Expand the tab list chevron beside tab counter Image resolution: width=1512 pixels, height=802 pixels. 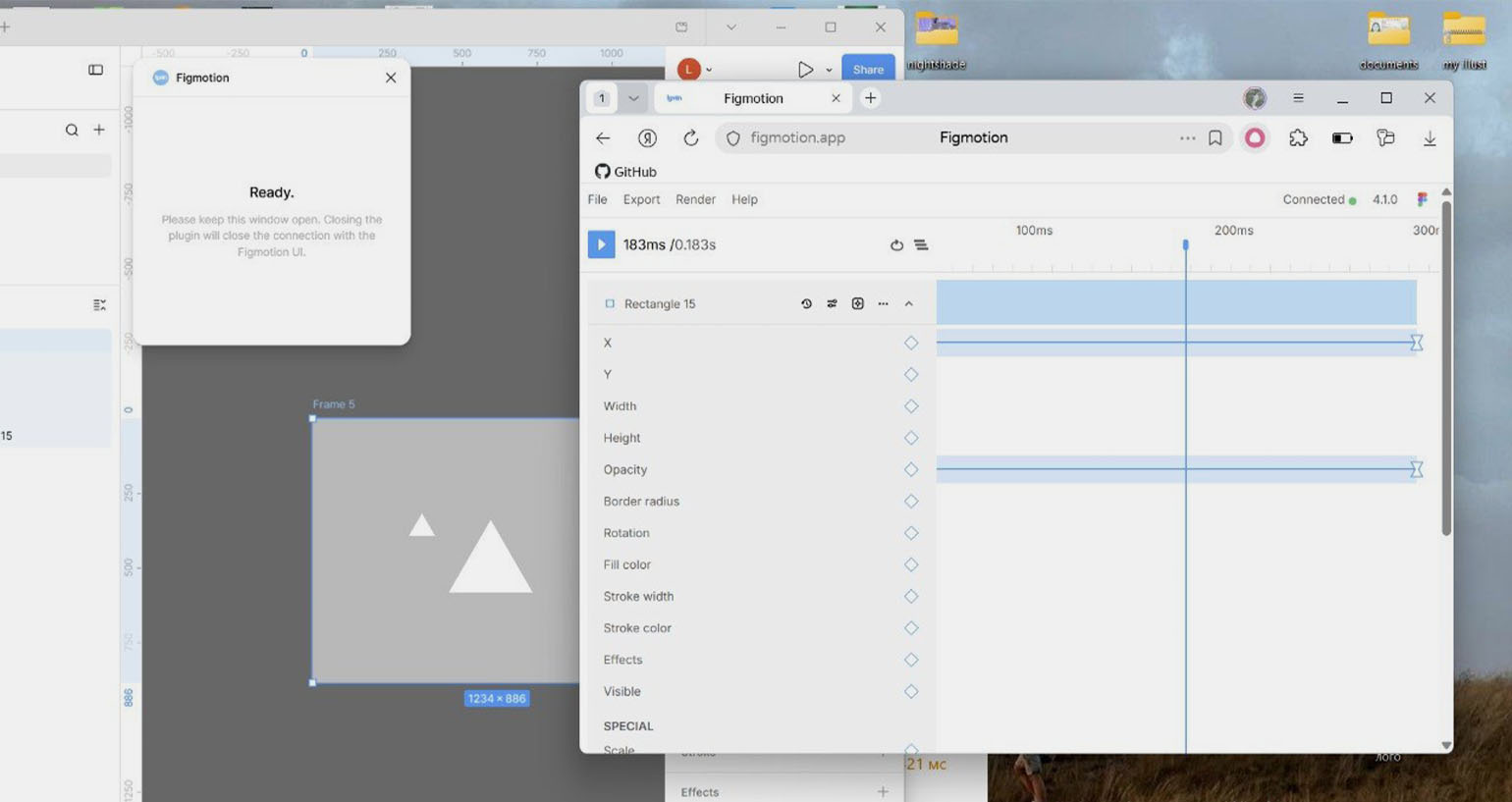click(633, 98)
